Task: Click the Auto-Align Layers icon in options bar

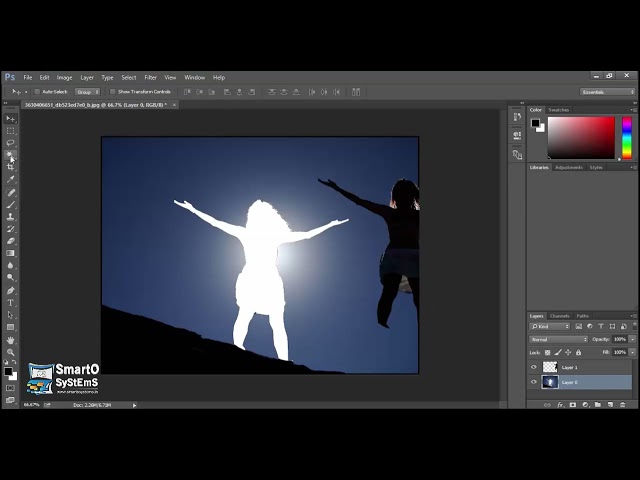Action: [x=356, y=92]
